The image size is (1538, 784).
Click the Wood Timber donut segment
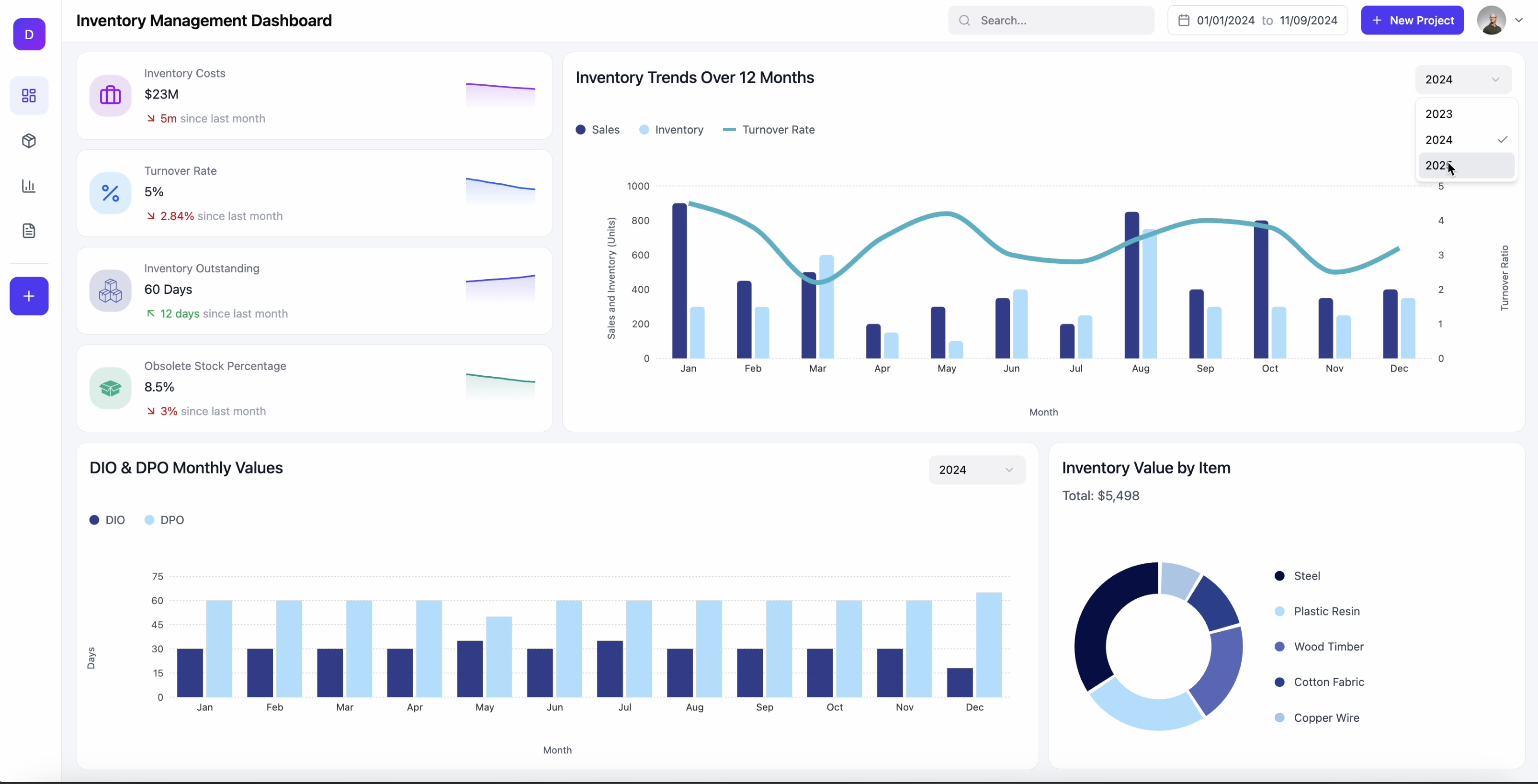[1224, 668]
